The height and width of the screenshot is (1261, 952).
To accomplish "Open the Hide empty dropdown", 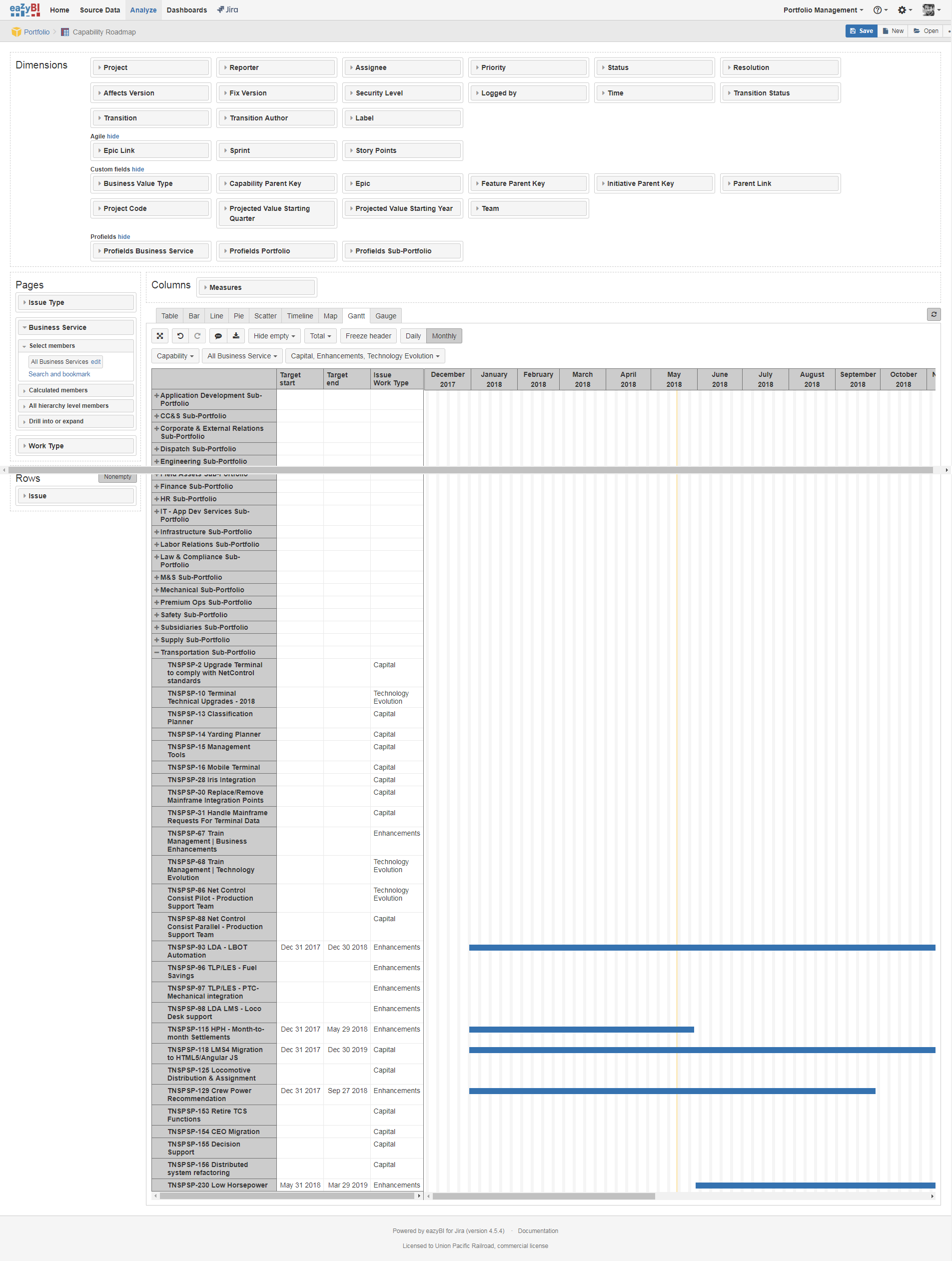I will (x=274, y=336).
